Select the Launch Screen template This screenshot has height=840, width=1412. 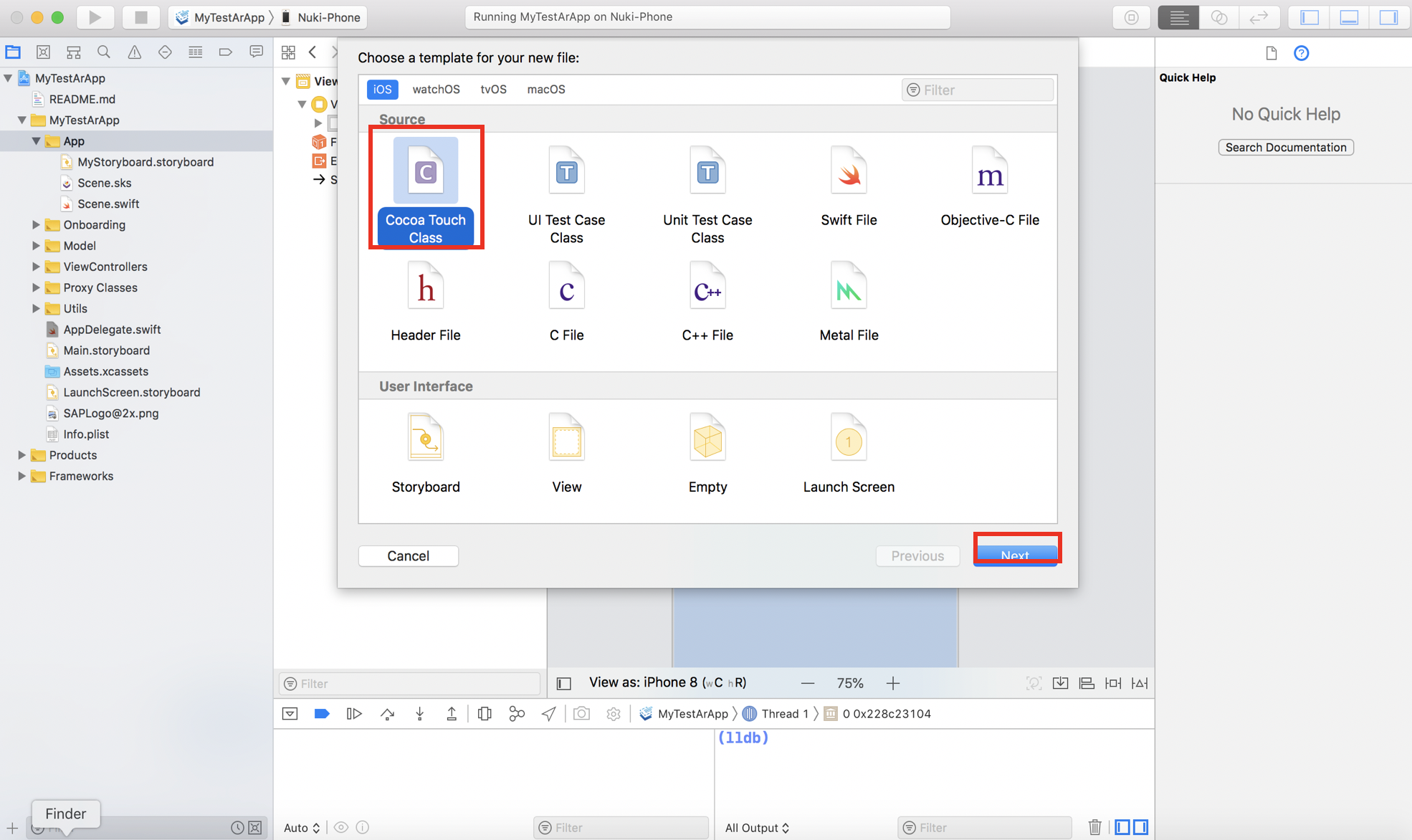coord(849,438)
